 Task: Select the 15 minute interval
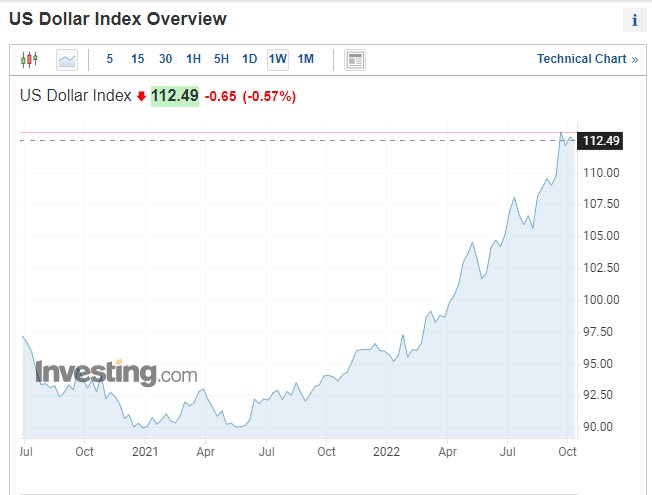pos(138,59)
